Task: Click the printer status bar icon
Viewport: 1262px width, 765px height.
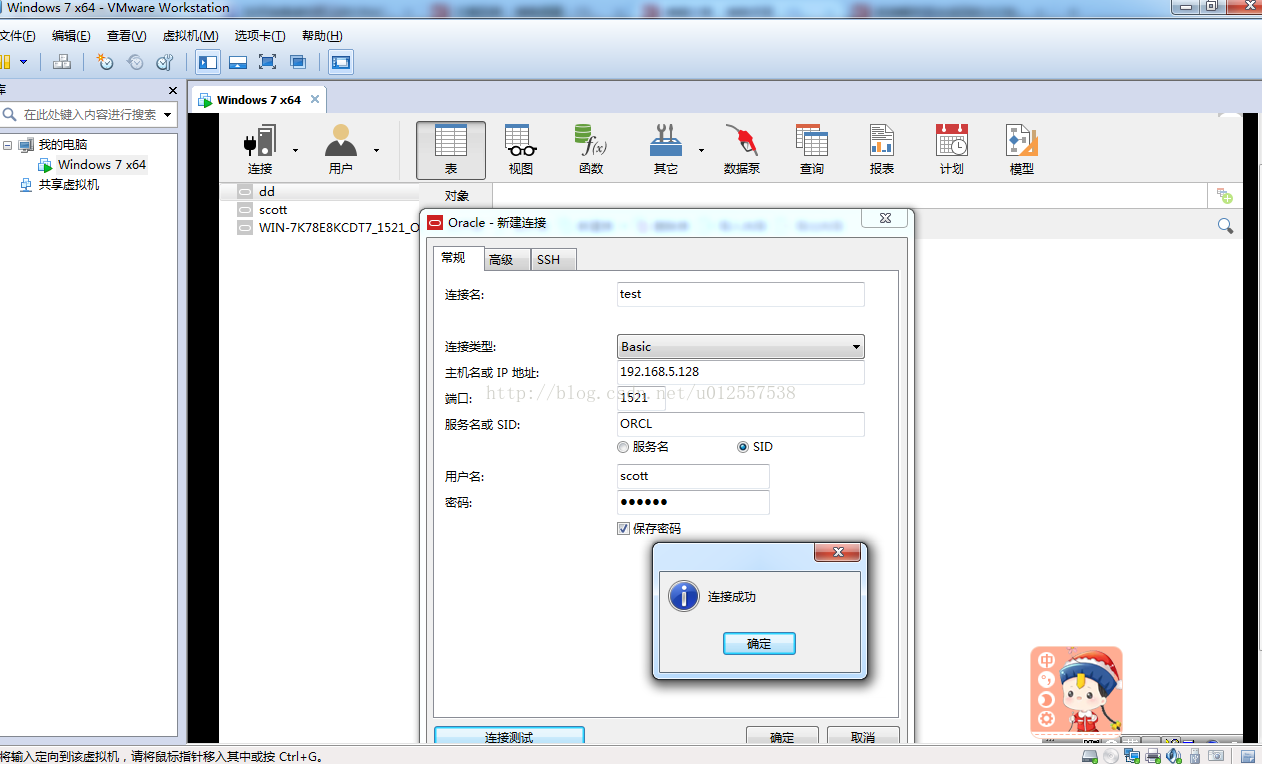Action: click(x=1153, y=756)
